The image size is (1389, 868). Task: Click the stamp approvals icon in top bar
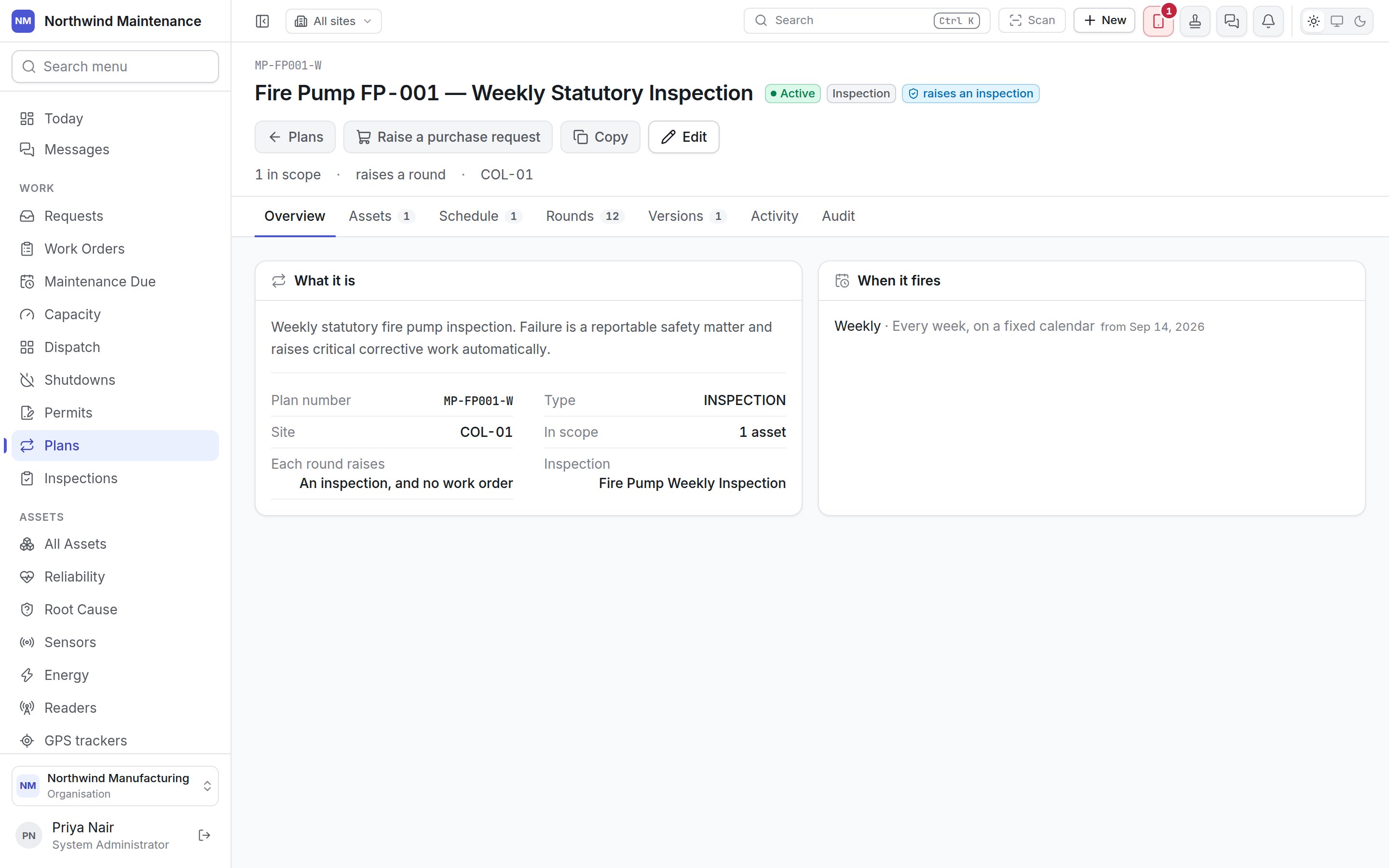[1195, 21]
